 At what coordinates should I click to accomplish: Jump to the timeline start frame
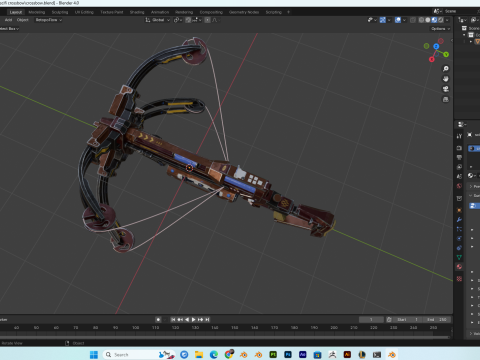[x=173, y=319]
